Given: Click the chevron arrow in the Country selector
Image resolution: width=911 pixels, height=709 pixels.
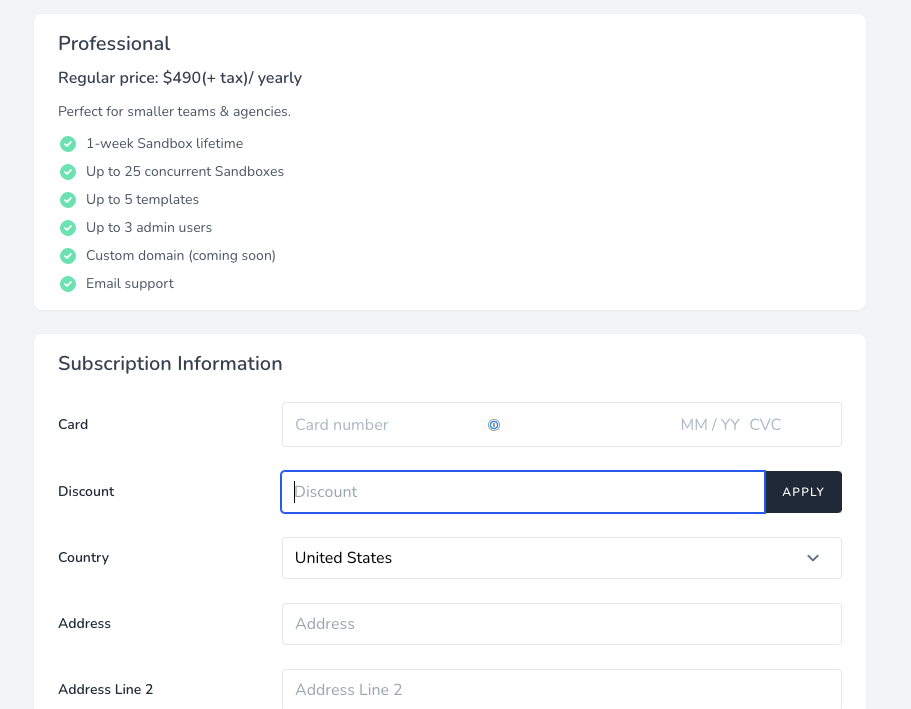Looking at the screenshot, I should tap(813, 558).
